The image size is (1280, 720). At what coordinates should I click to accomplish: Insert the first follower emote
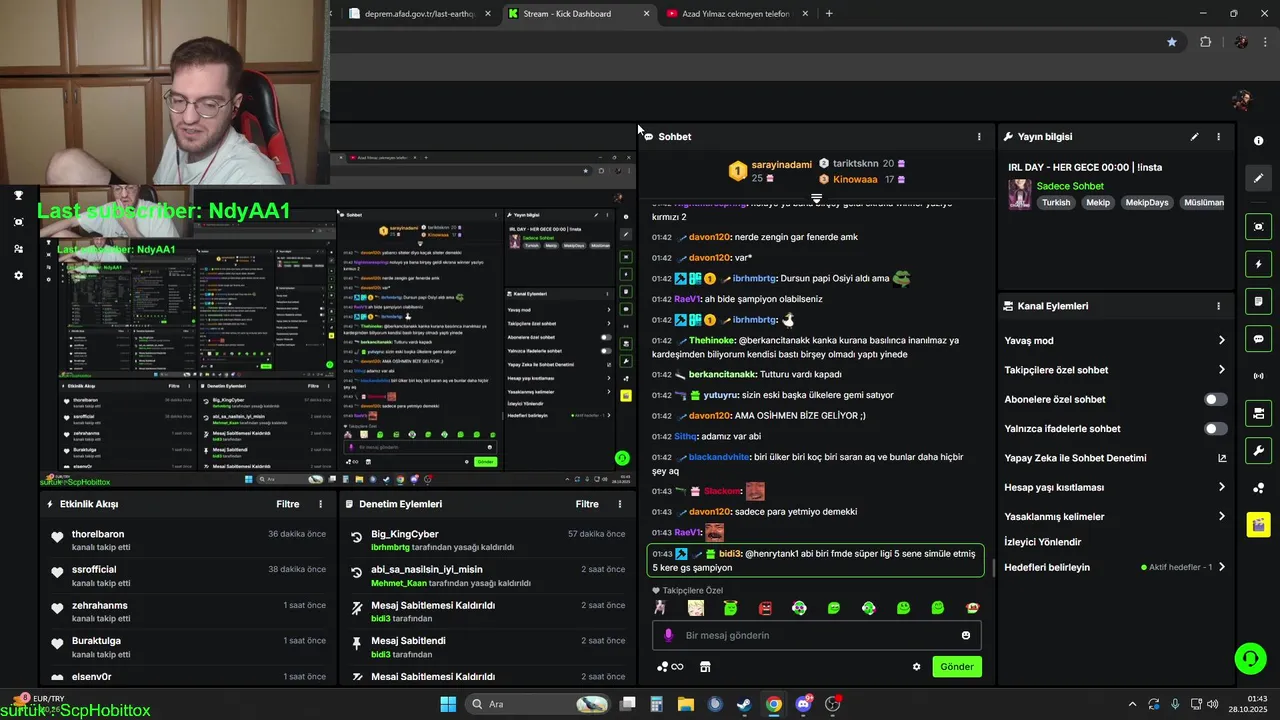(660, 608)
